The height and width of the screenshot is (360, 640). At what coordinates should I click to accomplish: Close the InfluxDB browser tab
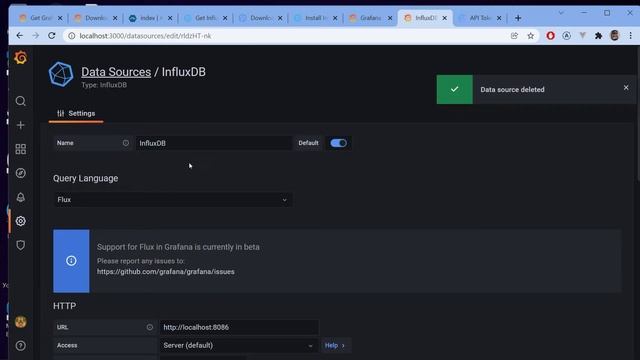(444, 18)
